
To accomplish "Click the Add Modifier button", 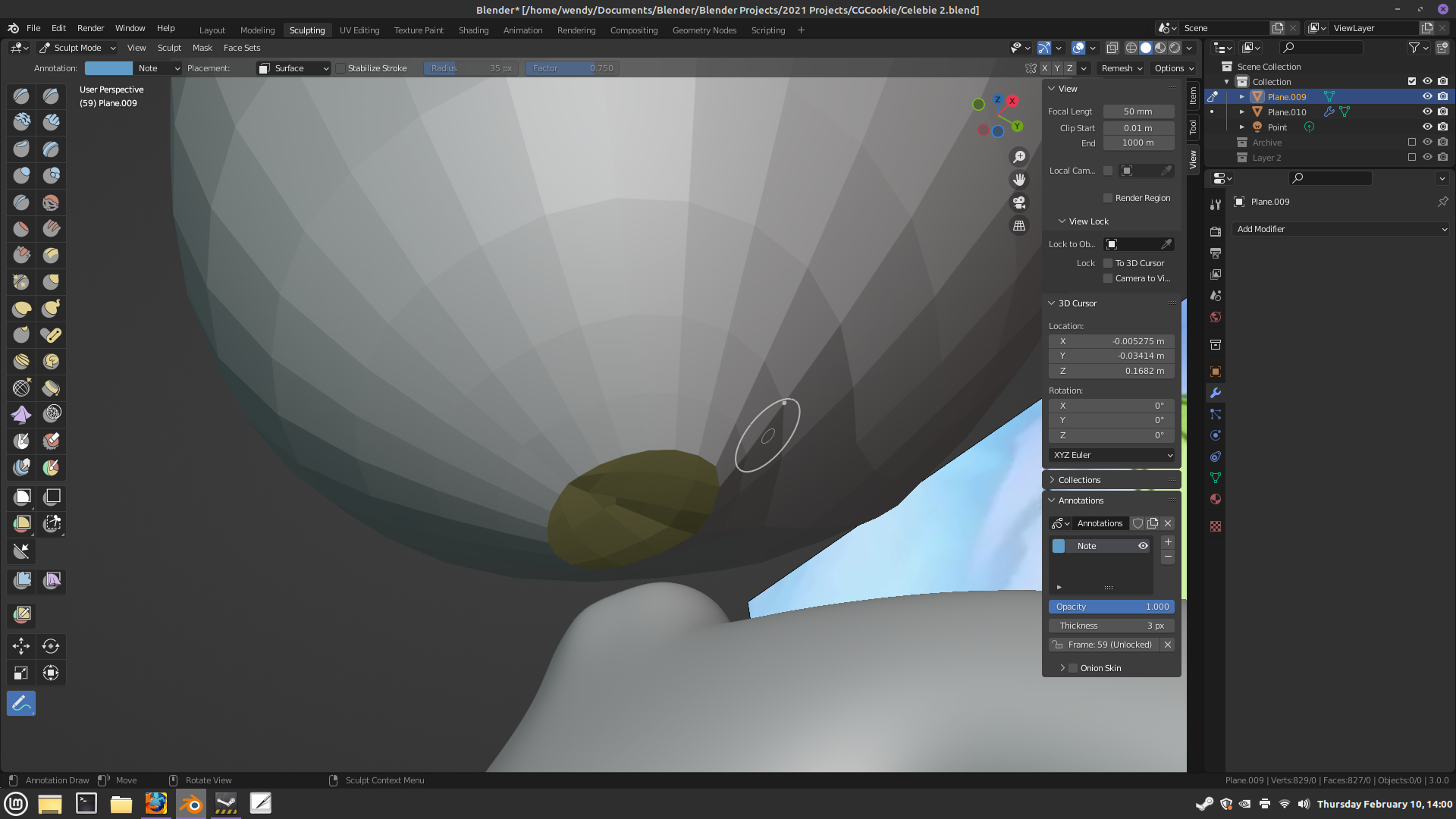I will coord(1340,229).
